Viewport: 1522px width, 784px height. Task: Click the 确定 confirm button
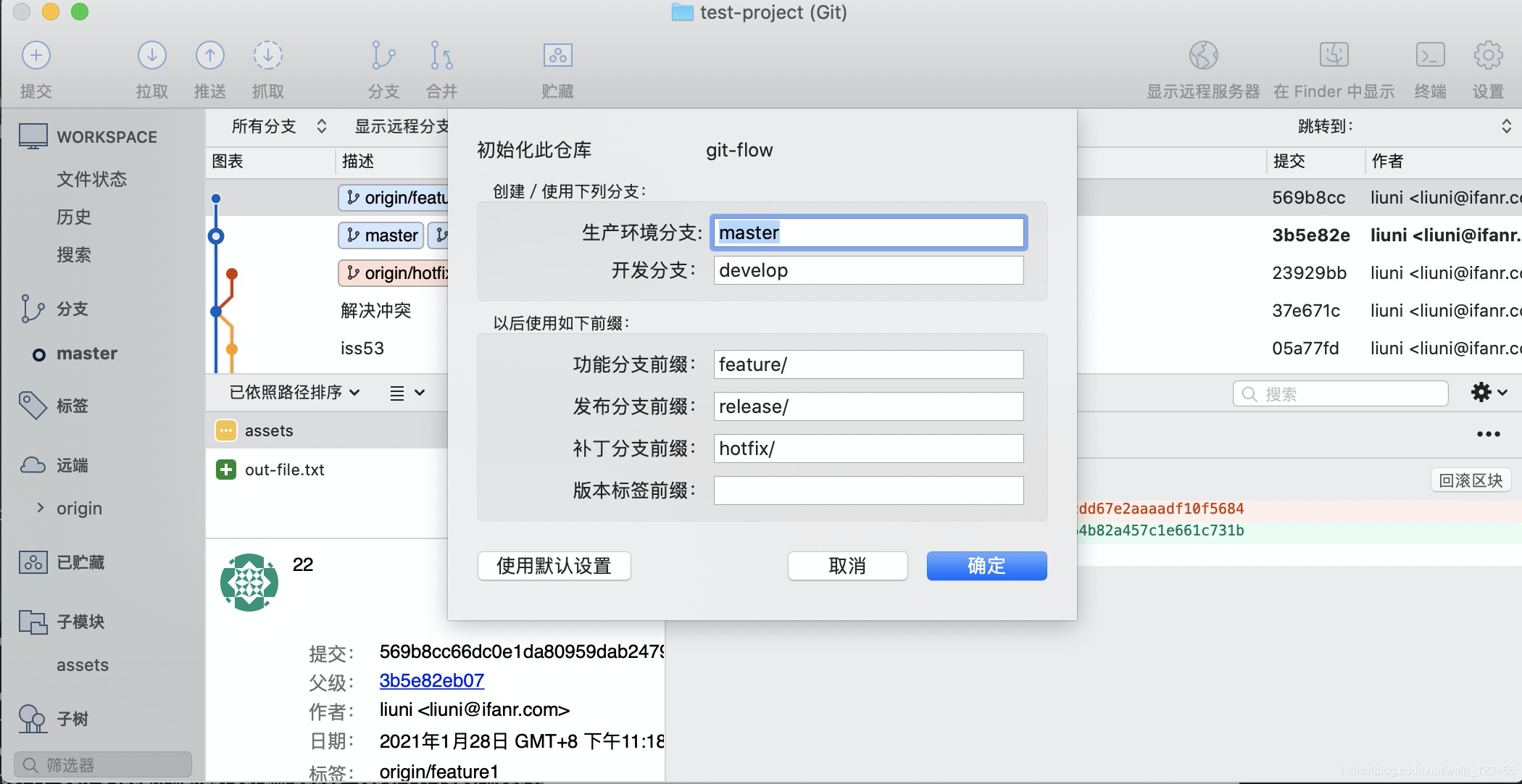[986, 566]
